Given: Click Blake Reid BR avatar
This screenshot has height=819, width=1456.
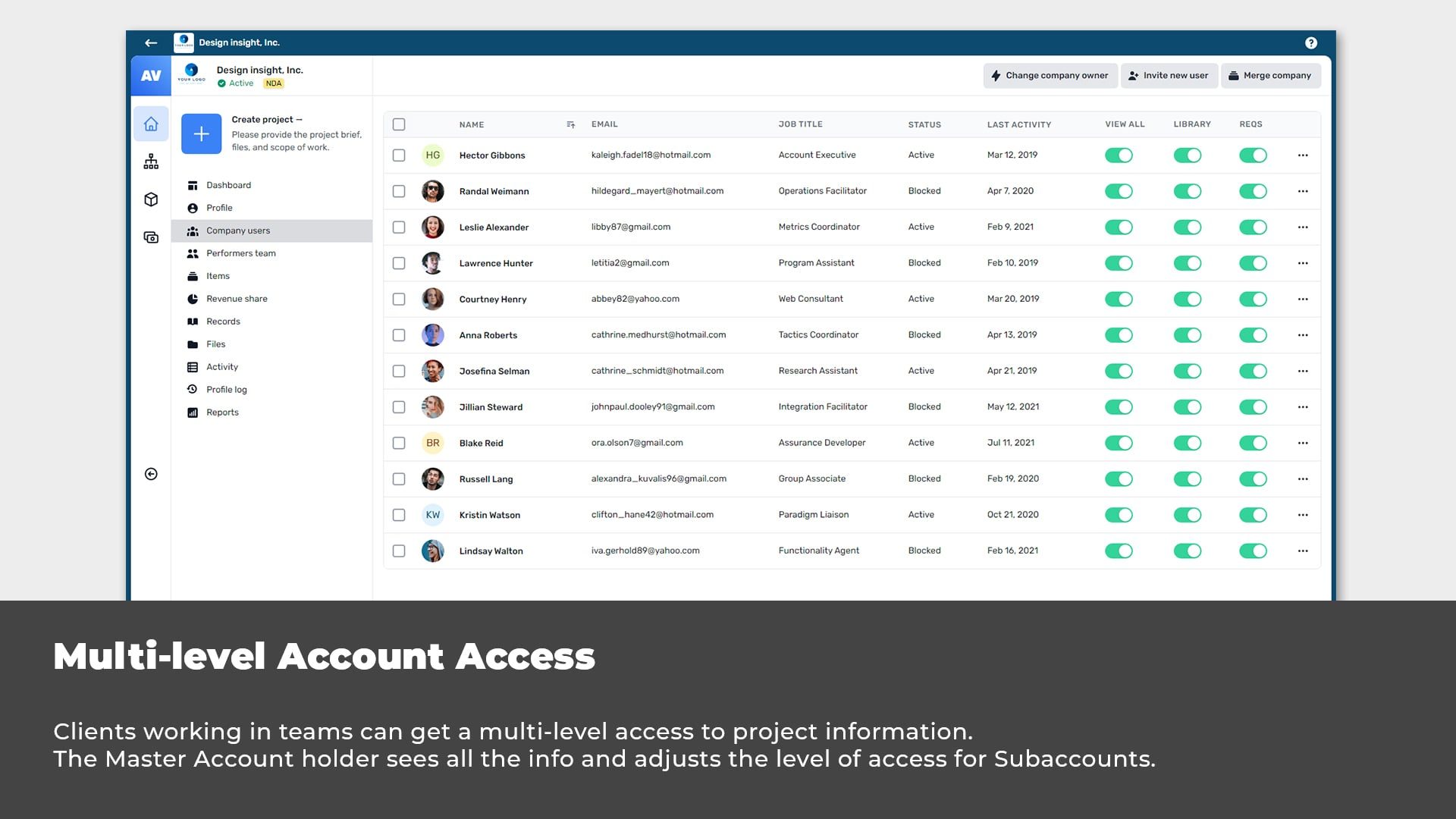Looking at the screenshot, I should [x=433, y=443].
